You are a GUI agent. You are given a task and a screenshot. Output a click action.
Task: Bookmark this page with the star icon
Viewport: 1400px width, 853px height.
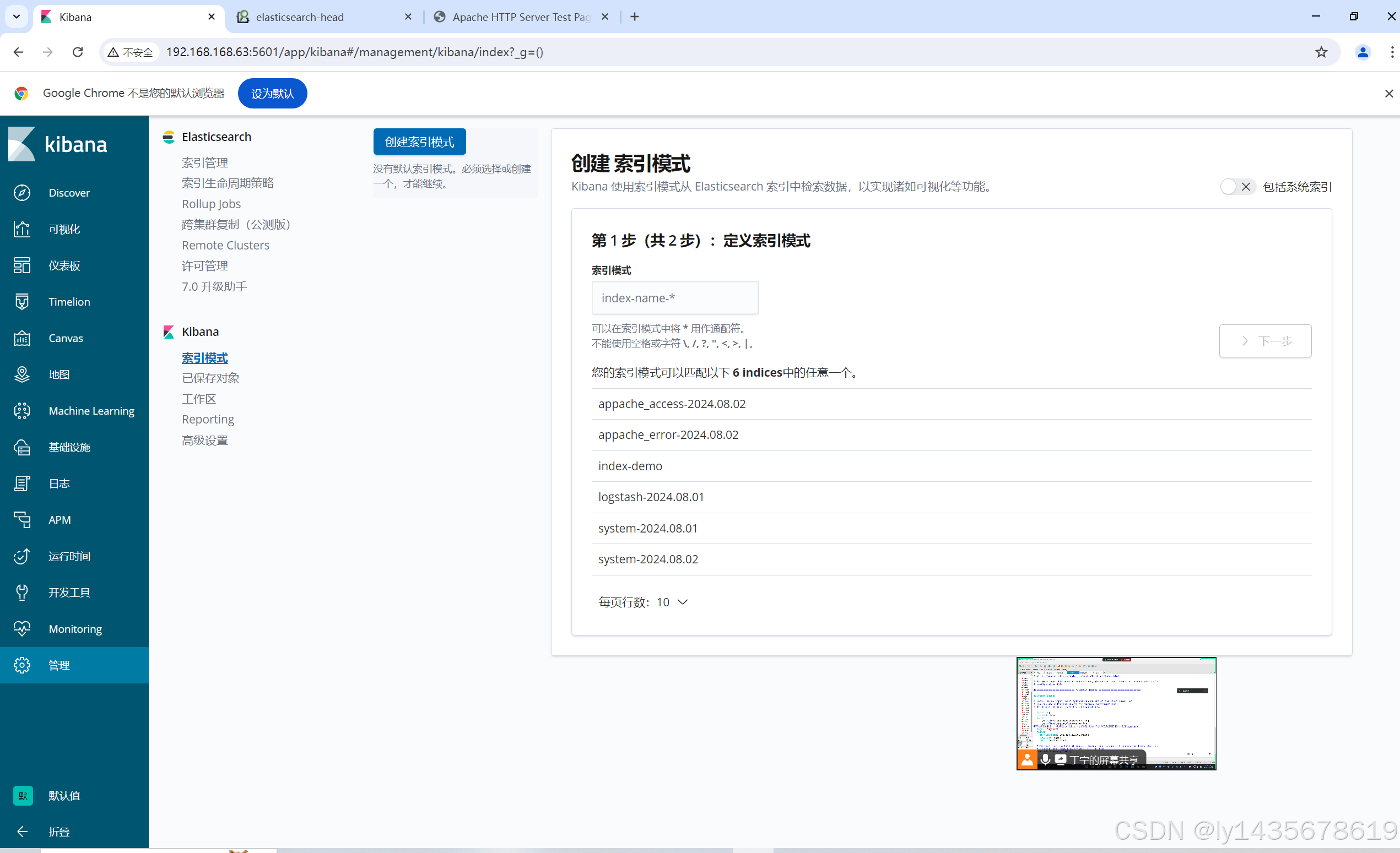[1322, 52]
